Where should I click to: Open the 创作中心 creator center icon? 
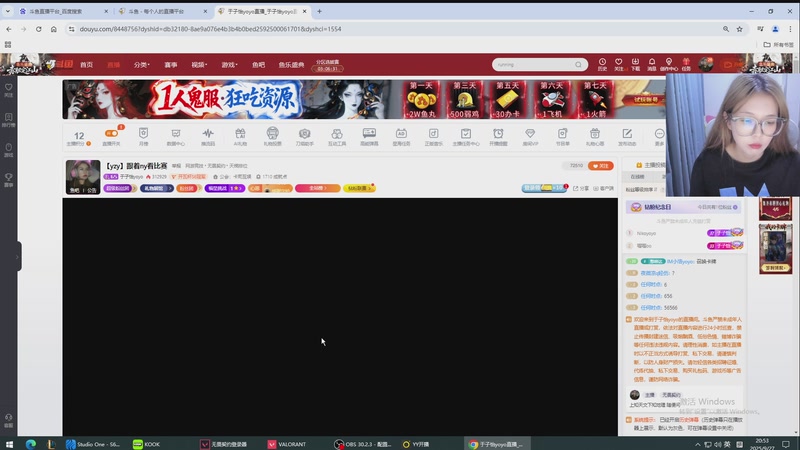coord(668,64)
